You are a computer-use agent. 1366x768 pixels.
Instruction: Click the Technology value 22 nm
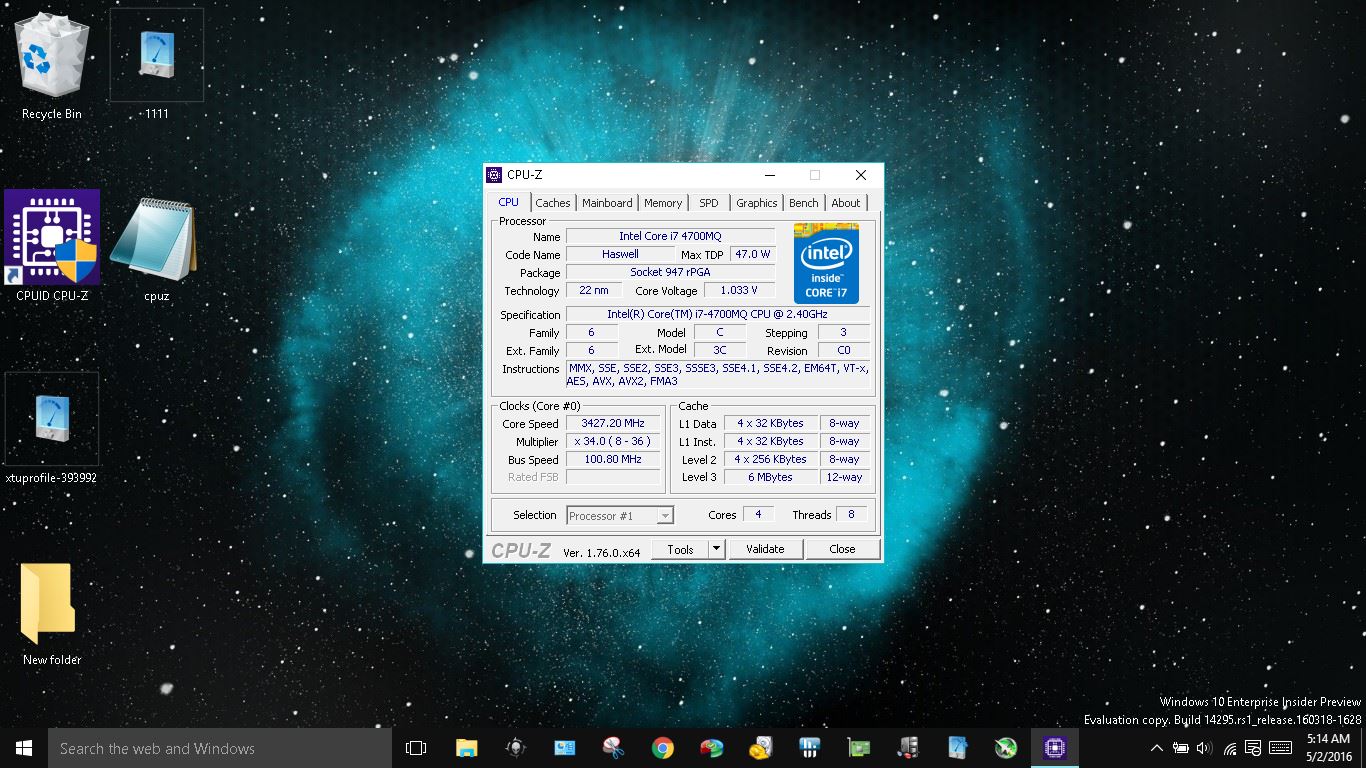pyautogui.click(x=594, y=291)
